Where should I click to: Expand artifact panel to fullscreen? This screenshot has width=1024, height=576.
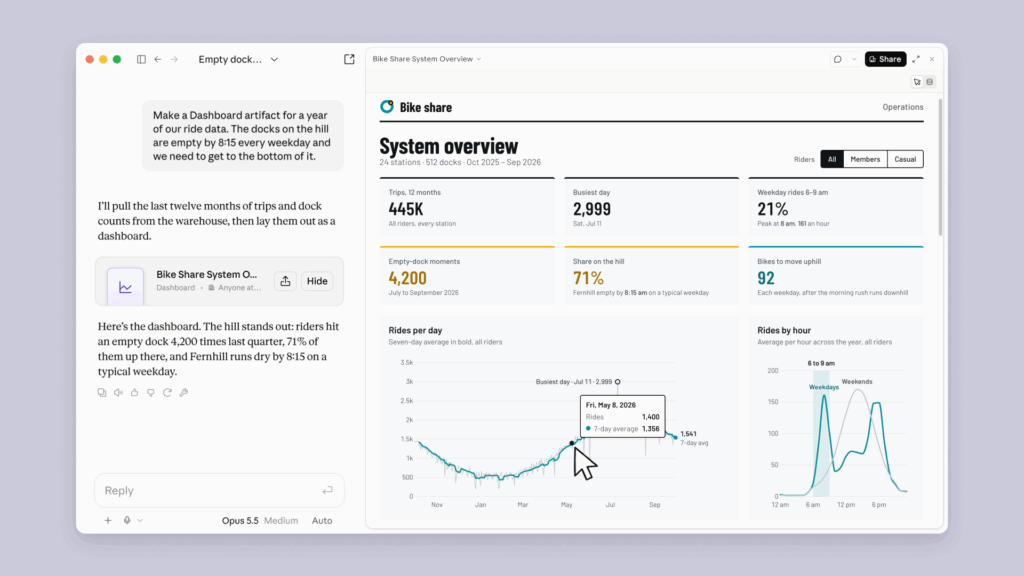[916, 59]
